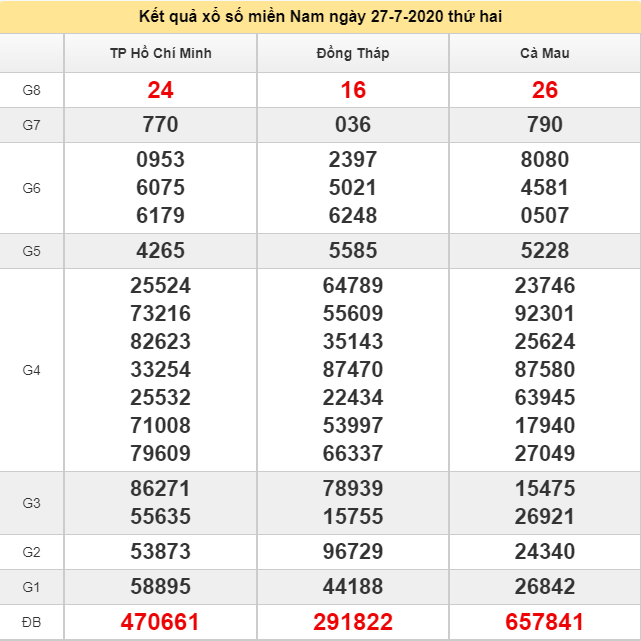This screenshot has height=641, width=641.
Task: Click G6 number 5021
Action: coord(353,188)
